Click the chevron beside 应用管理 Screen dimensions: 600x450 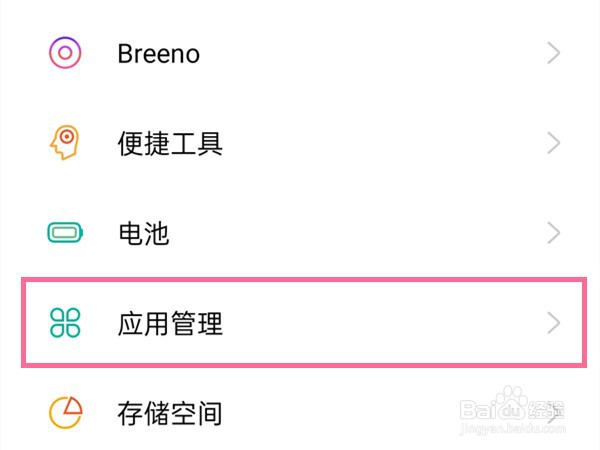coord(553,323)
